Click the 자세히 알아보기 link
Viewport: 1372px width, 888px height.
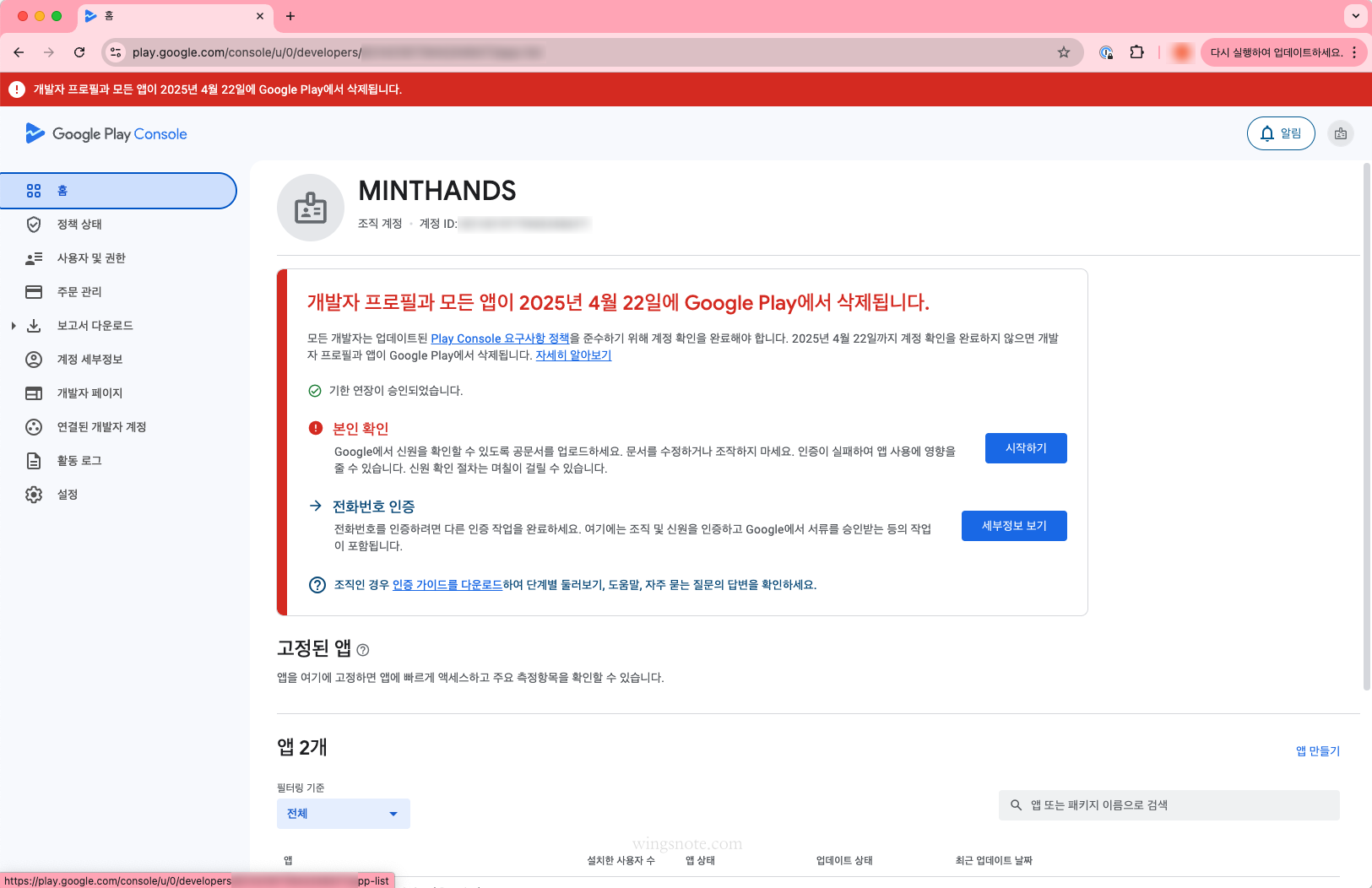click(573, 355)
